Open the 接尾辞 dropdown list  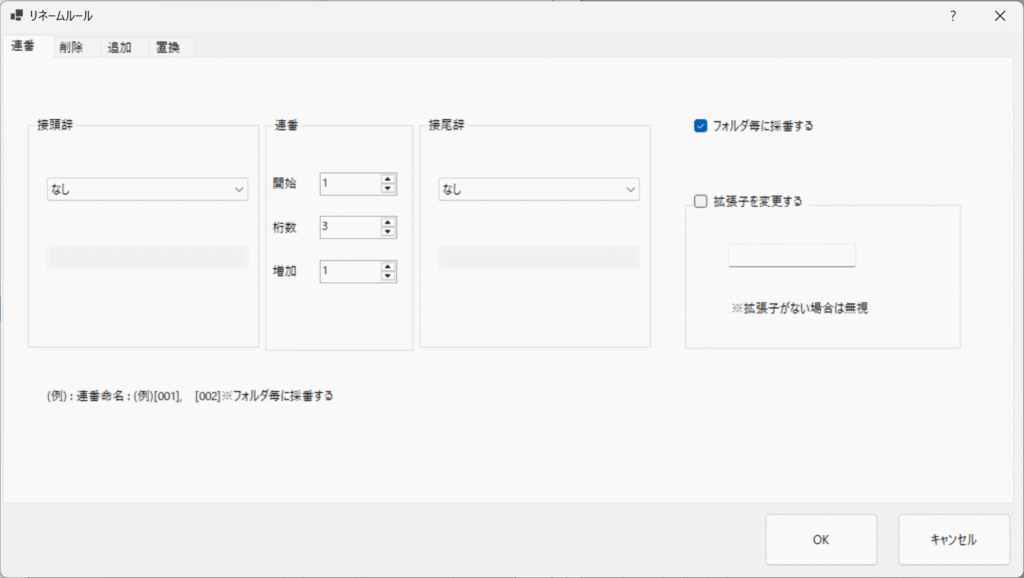(539, 189)
